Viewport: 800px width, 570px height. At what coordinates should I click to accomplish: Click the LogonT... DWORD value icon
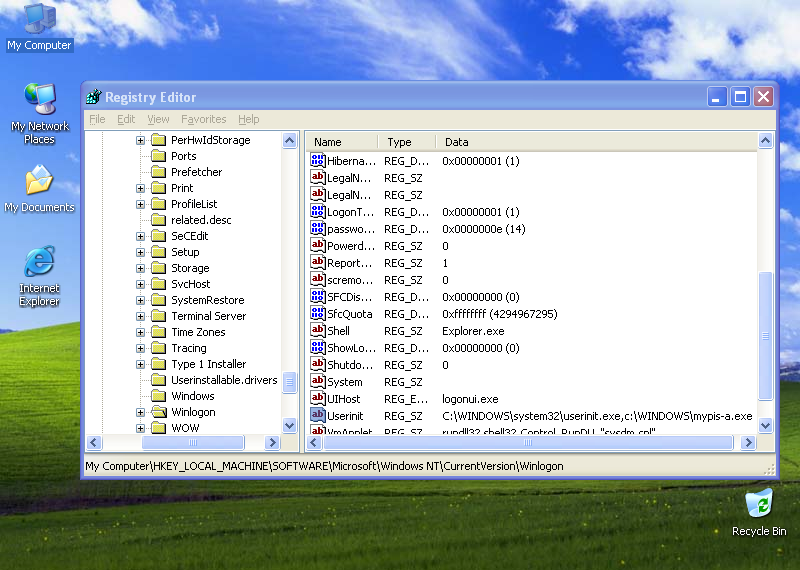click(x=317, y=211)
